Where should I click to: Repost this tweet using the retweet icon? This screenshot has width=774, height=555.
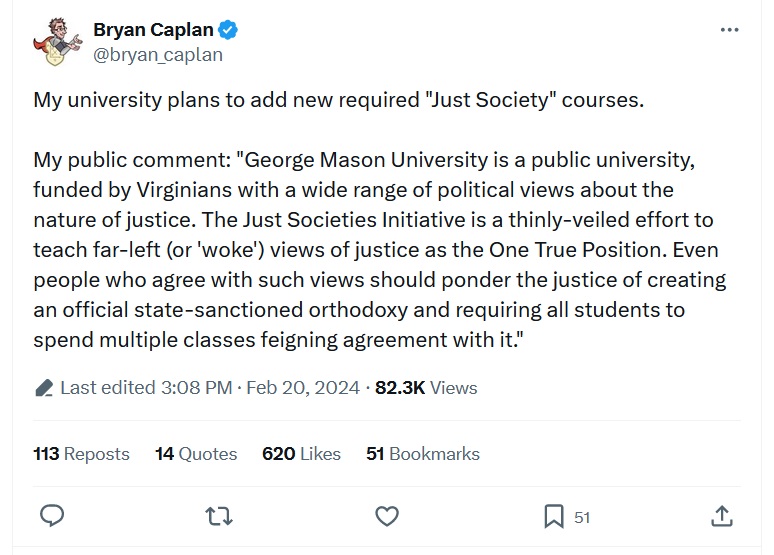point(217,516)
